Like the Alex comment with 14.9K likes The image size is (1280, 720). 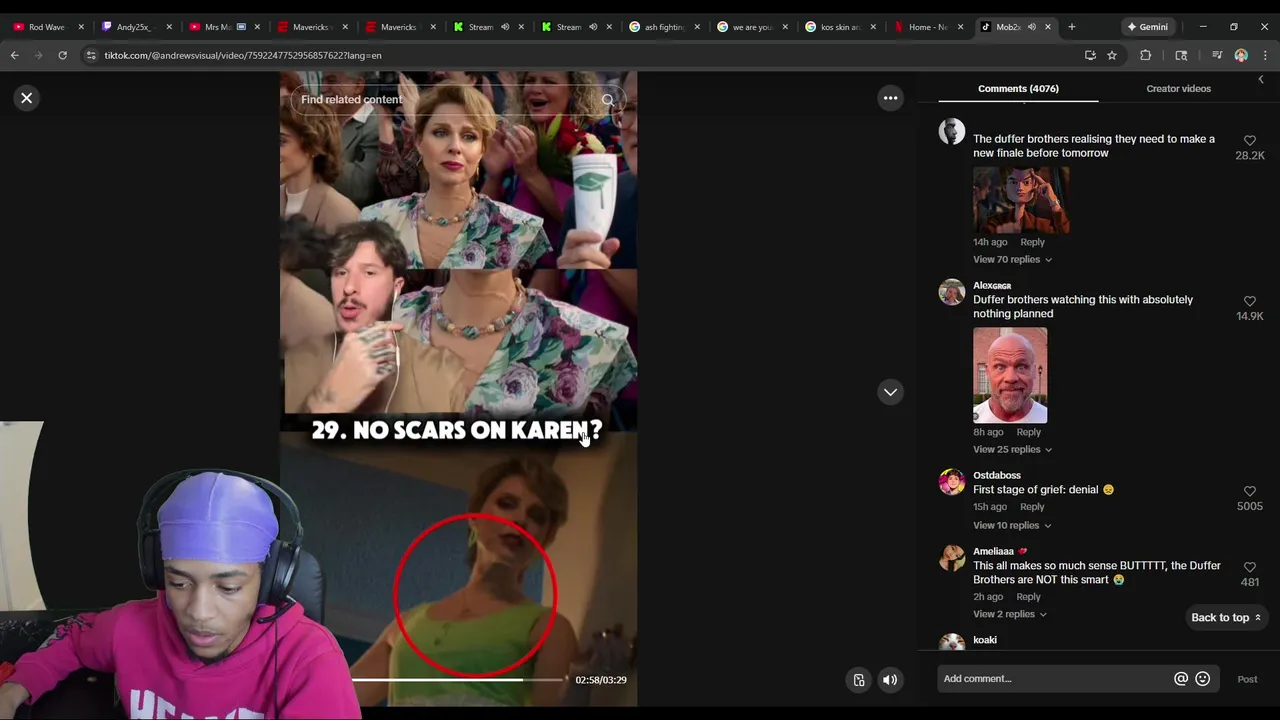pyautogui.click(x=1250, y=301)
